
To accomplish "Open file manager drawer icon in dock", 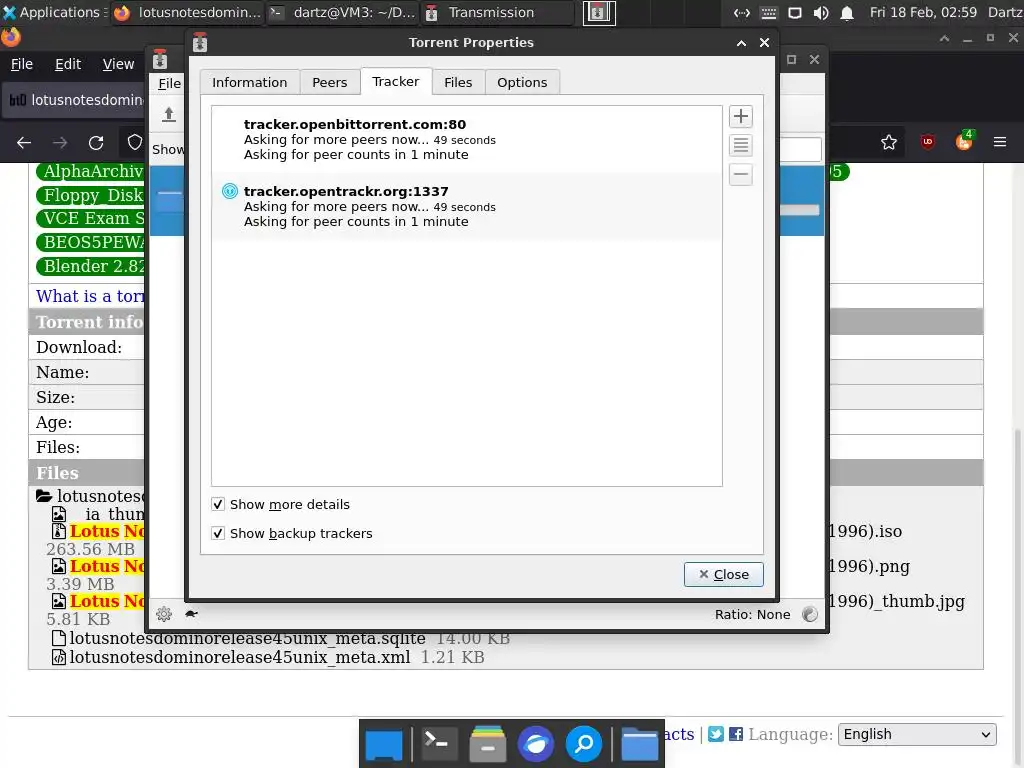I will point(488,743).
